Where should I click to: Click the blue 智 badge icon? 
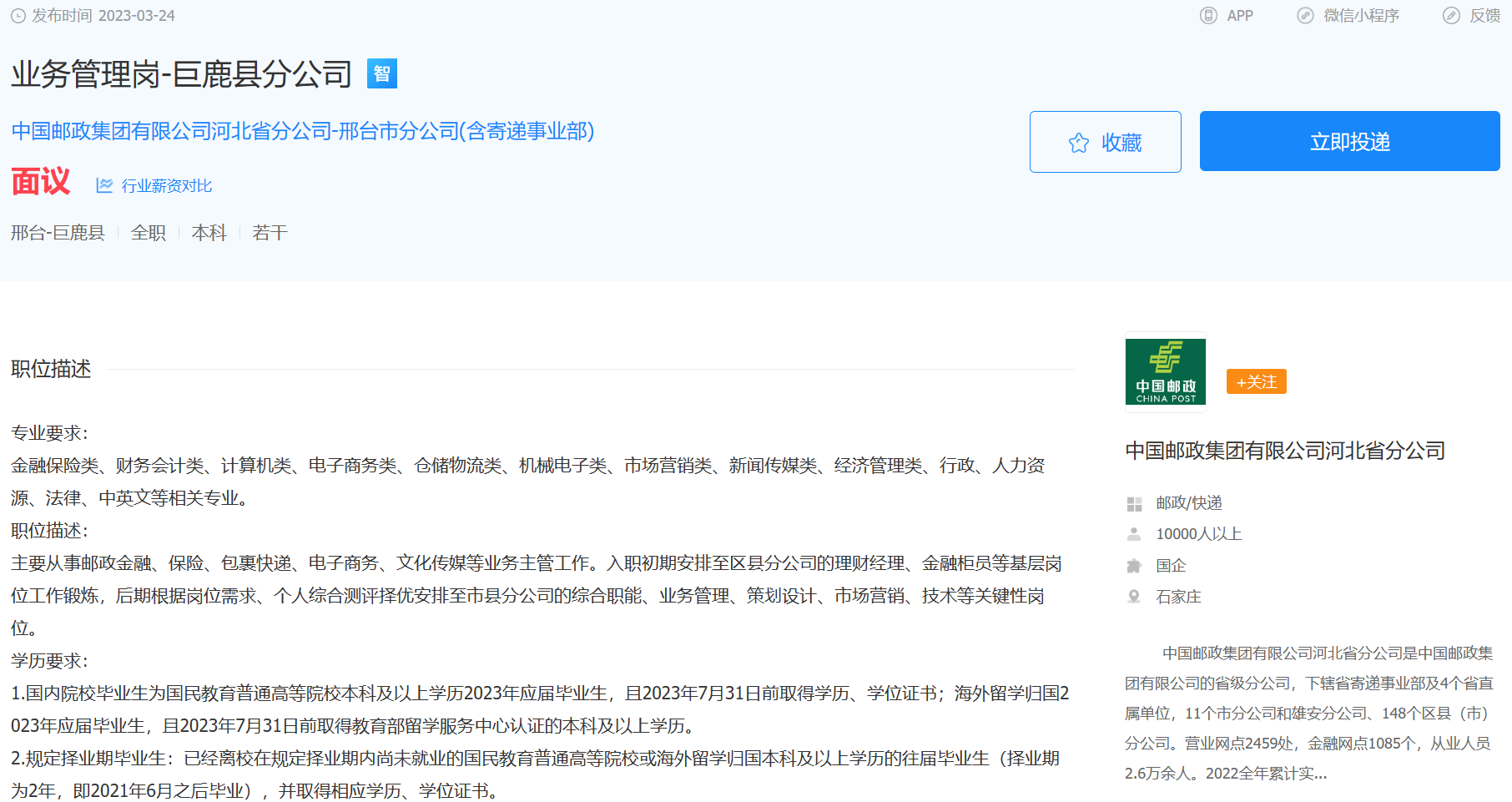tap(382, 73)
